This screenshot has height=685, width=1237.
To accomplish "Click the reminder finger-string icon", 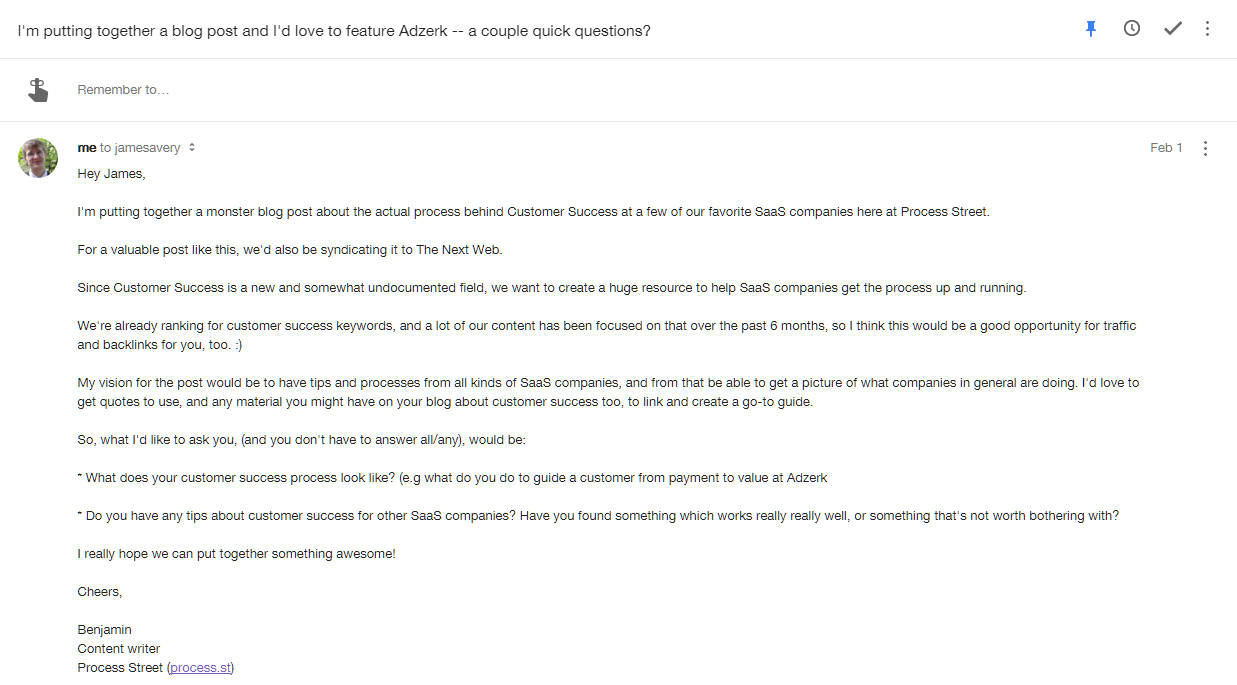I will coord(38,90).
